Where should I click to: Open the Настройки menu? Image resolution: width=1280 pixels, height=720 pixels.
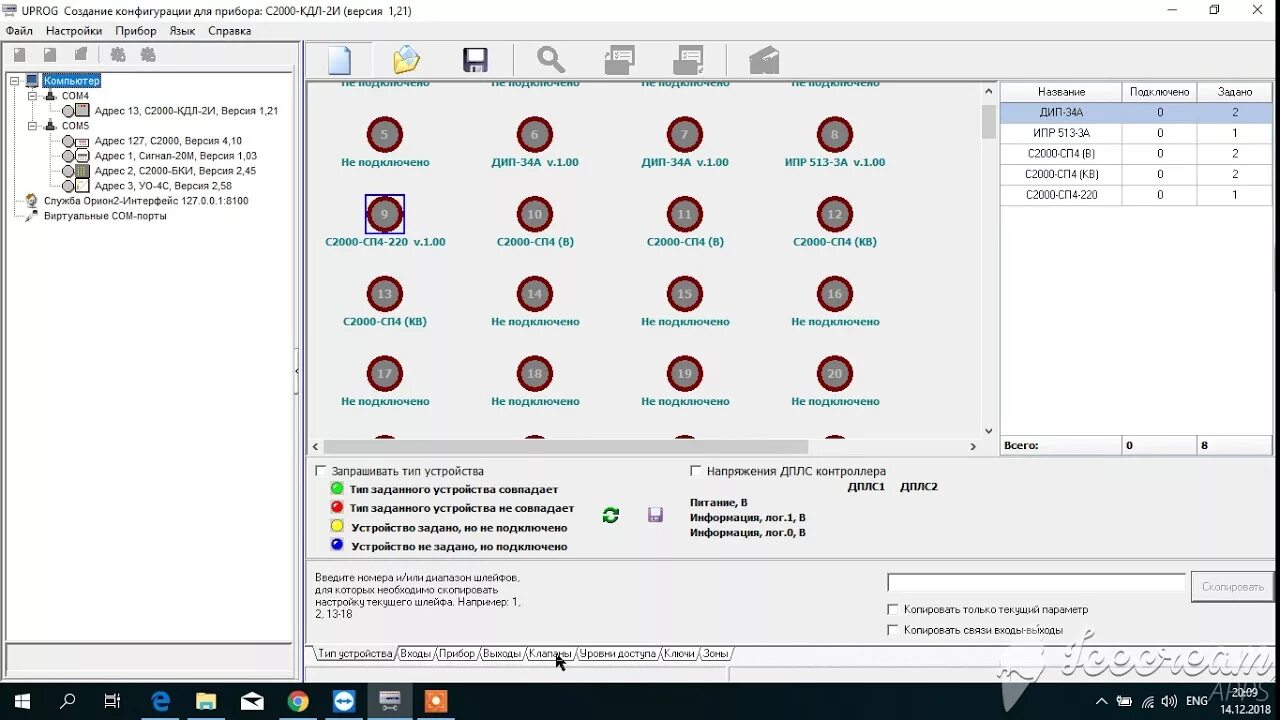click(74, 31)
